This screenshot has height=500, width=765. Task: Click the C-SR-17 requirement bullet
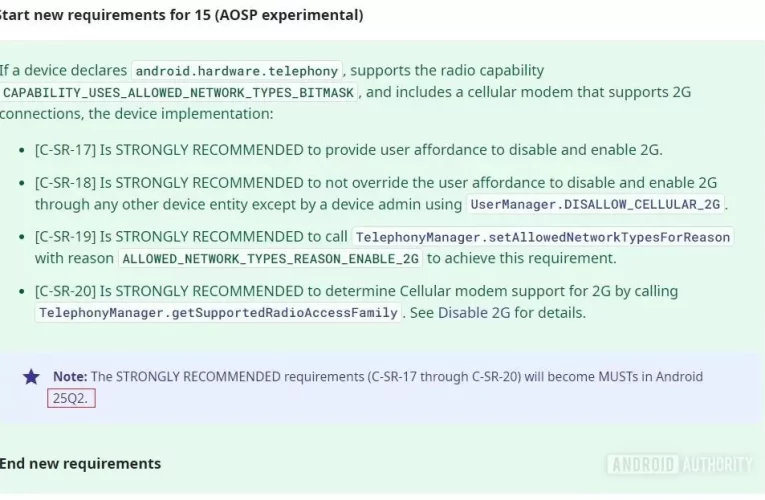(348, 150)
